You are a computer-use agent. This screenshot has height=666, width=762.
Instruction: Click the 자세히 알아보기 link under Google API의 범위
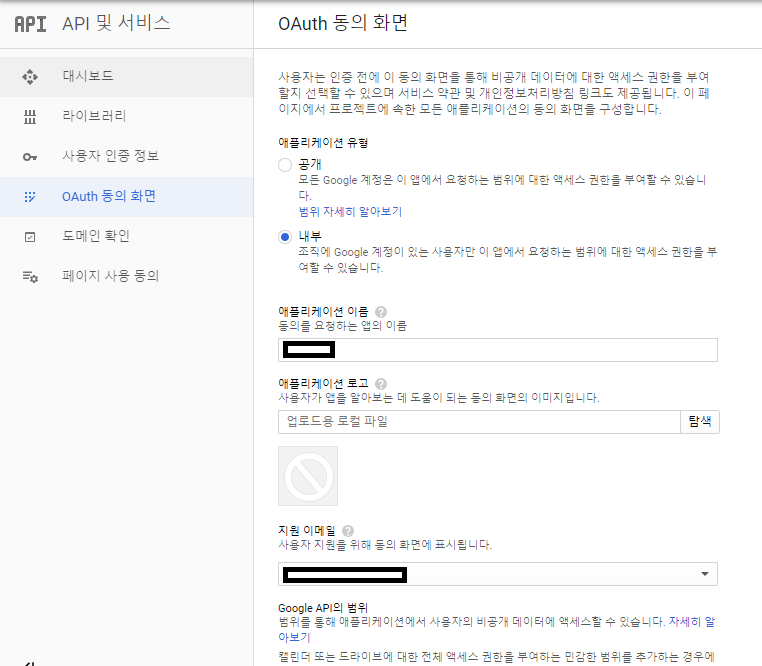pyautogui.click(x=692, y=622)
